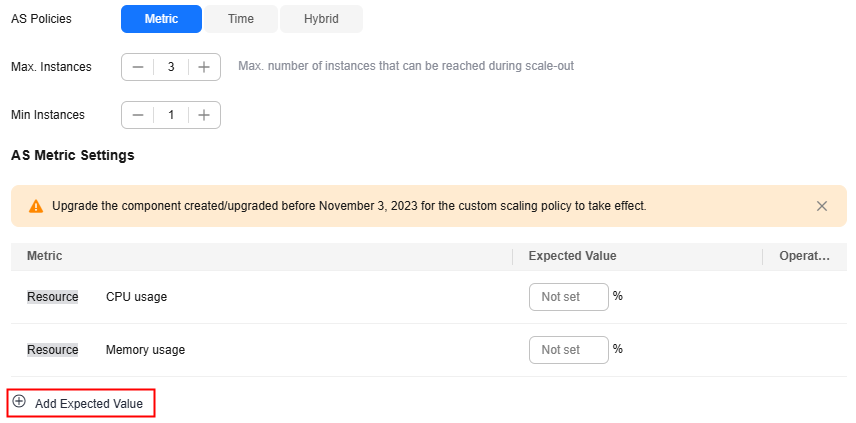Click the CPU usage expected value field
Image resolution: width=856 pixels, height=423 pixels.
click(568, 297)
